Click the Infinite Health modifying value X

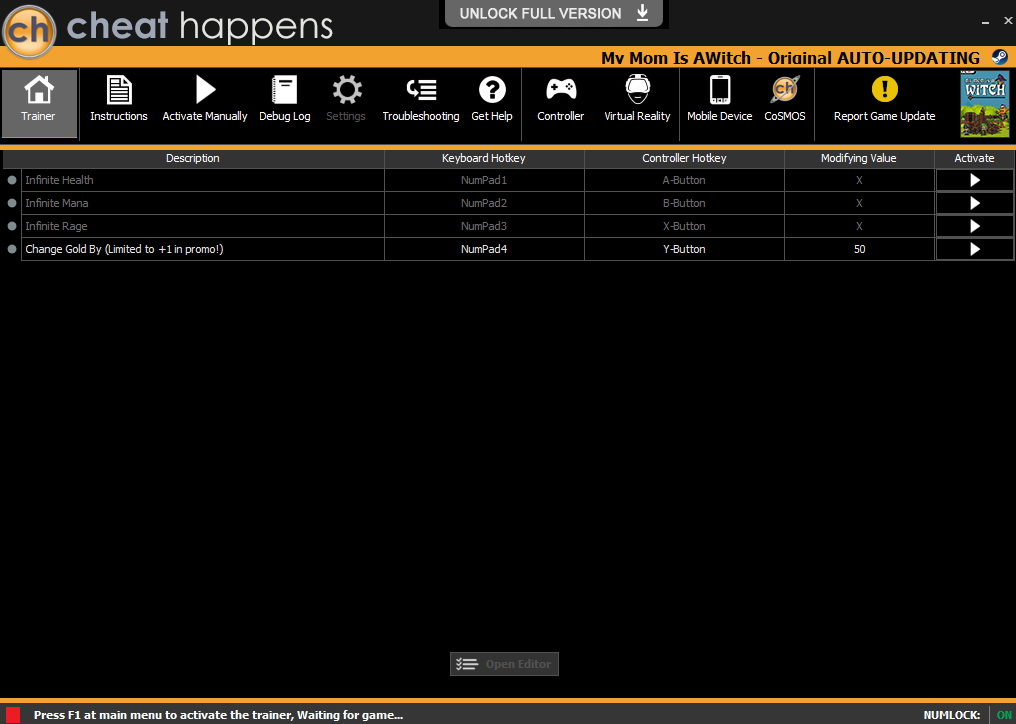click(x=859, y=180)
